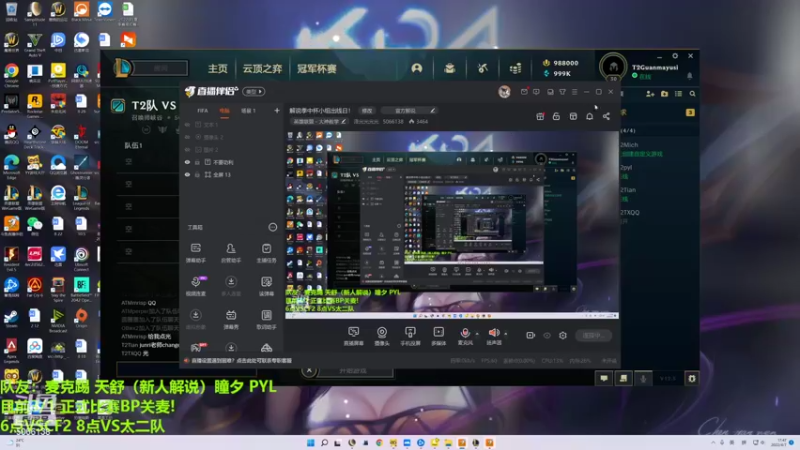Open the 云顶之弈 tab in the League client
Viewport: 800px width, 450px height.
point(262,68)
